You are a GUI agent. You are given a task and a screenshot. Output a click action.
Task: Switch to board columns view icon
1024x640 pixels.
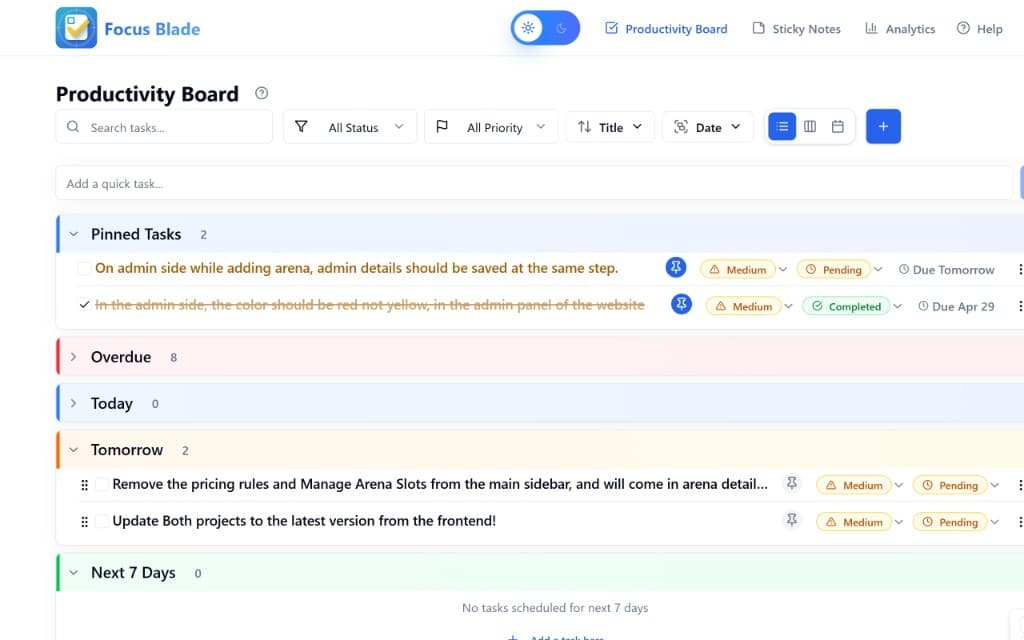810,127
